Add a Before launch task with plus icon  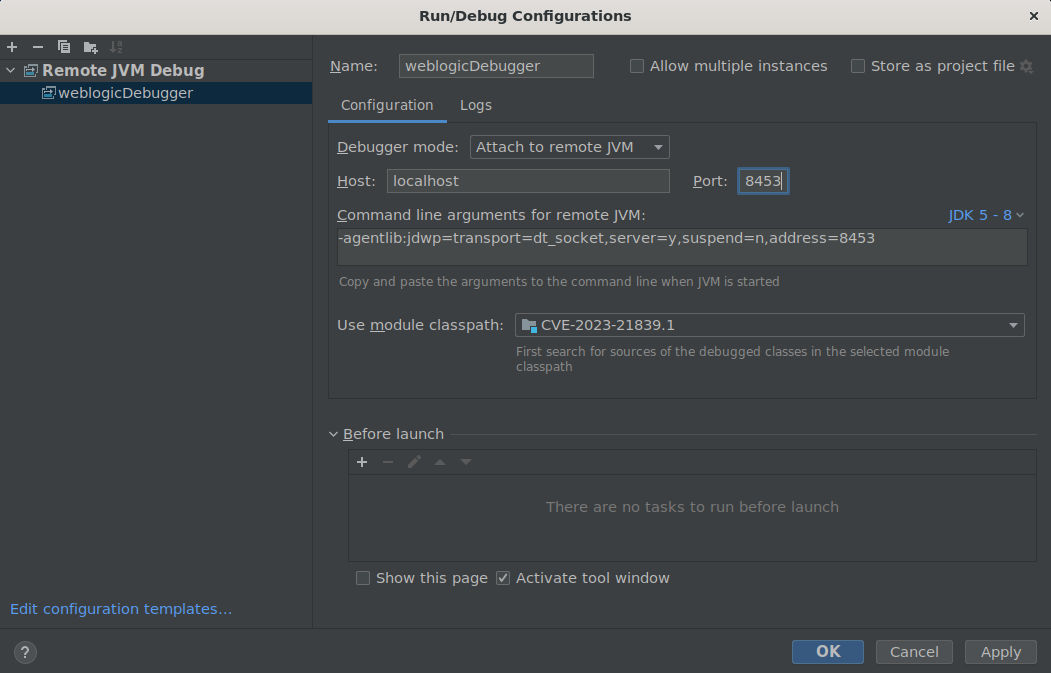(x=362, y=462)
